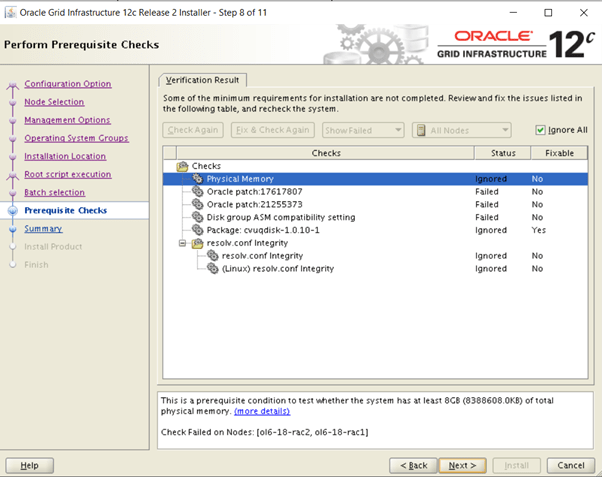Open the more details link
This screenshot has width=602, height=477.
click(x=262, y=411)
